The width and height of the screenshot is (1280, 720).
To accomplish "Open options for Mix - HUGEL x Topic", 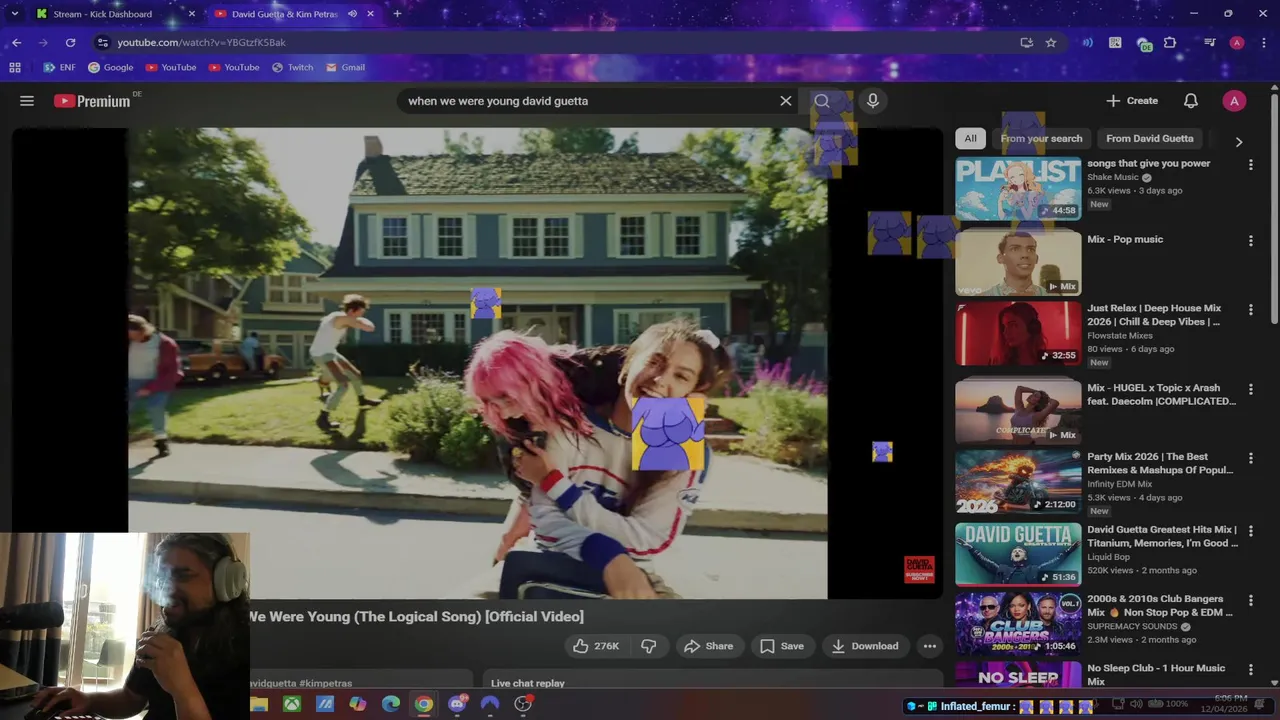I will click(x=1250, y=389).
